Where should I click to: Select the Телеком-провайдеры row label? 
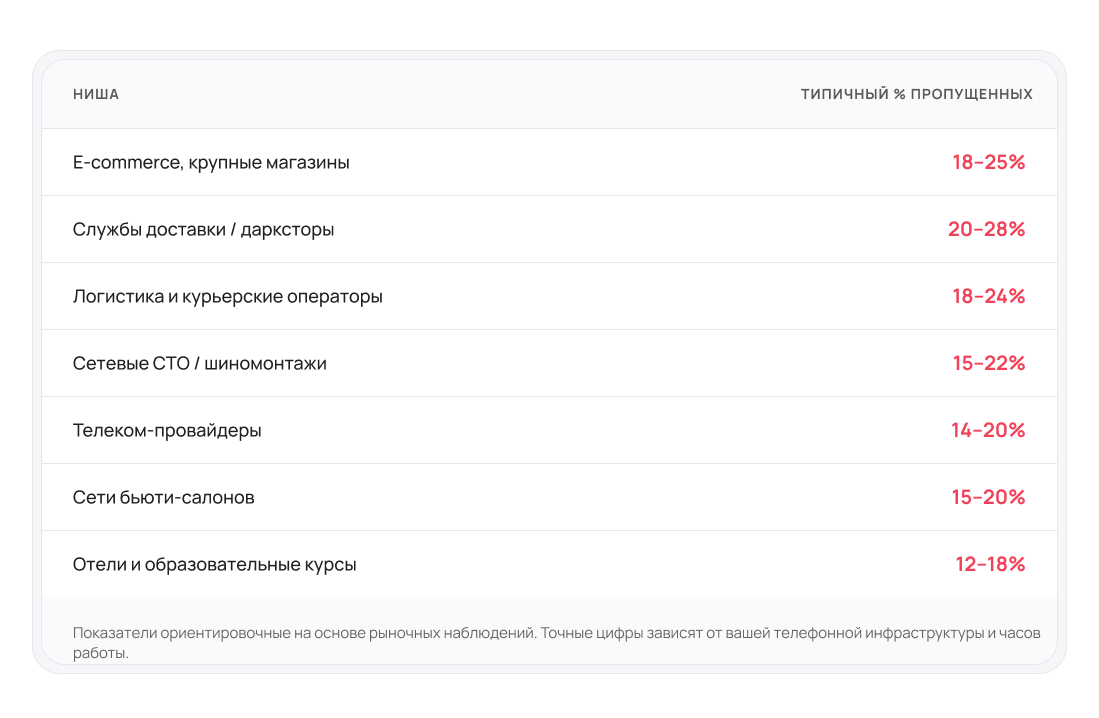(x=167, y=430)
